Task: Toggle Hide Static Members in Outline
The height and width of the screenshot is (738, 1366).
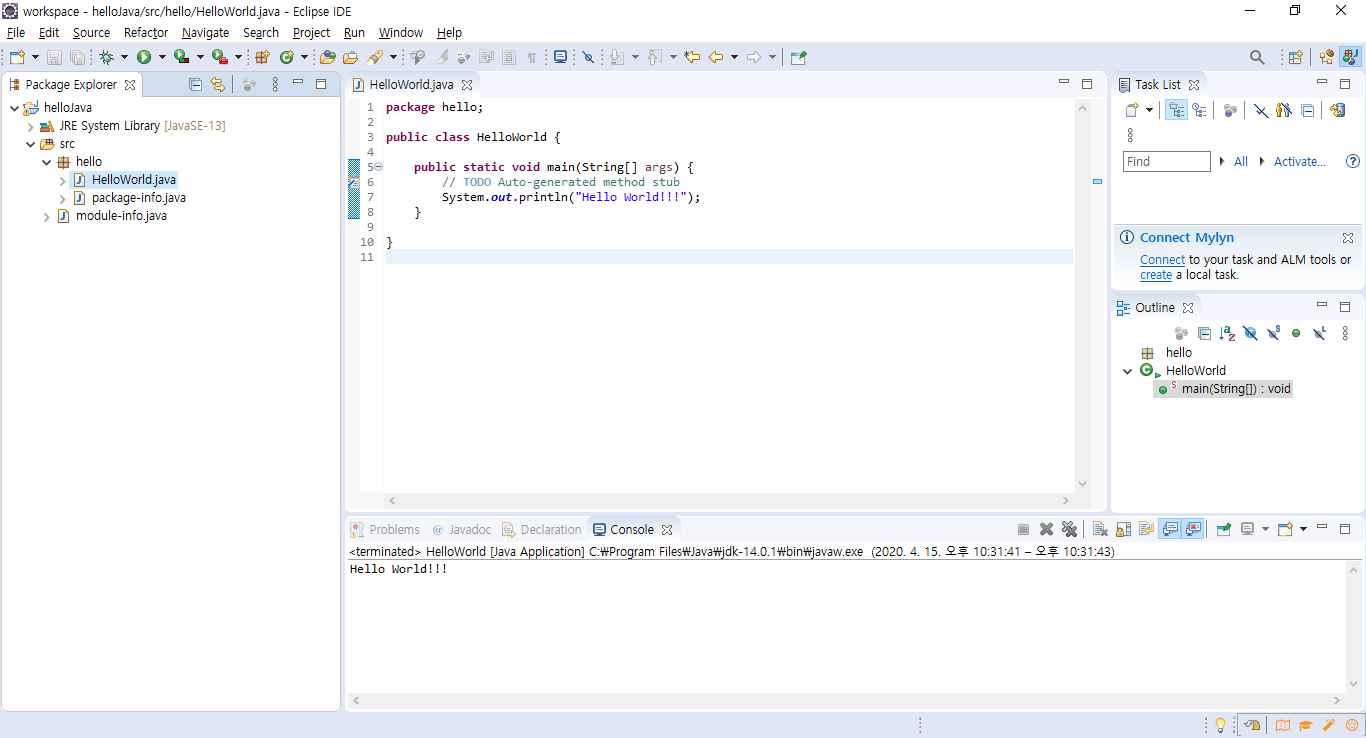Action: (1273, 333)
